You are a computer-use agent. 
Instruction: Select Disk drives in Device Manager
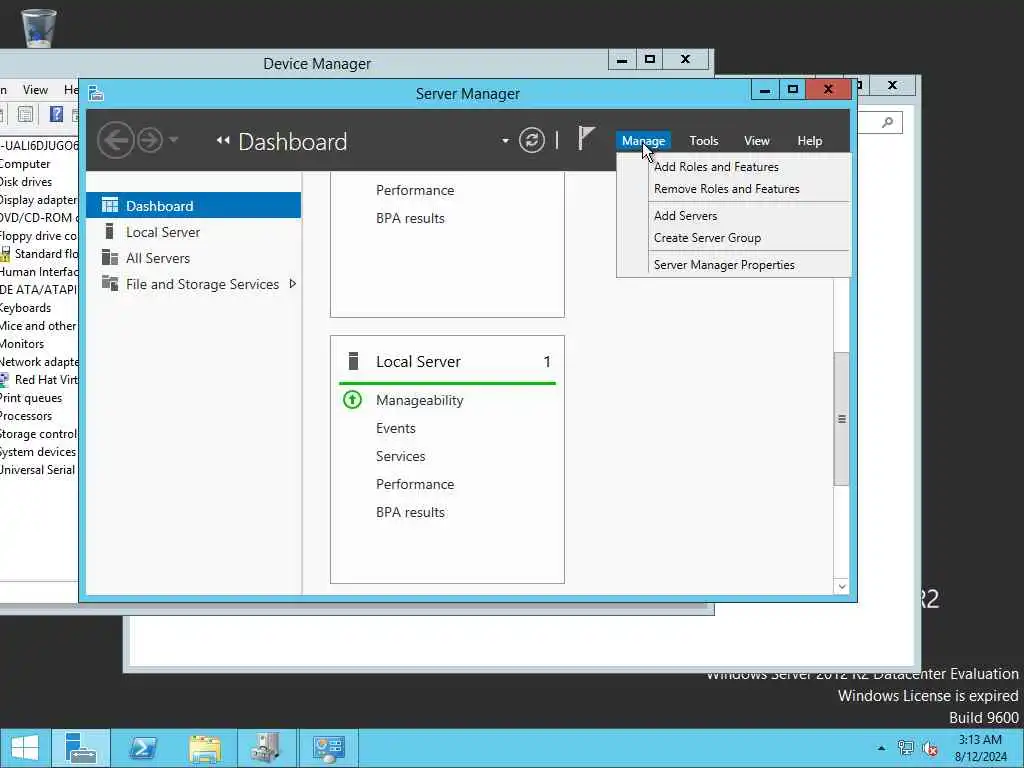[x=25, y=182]
